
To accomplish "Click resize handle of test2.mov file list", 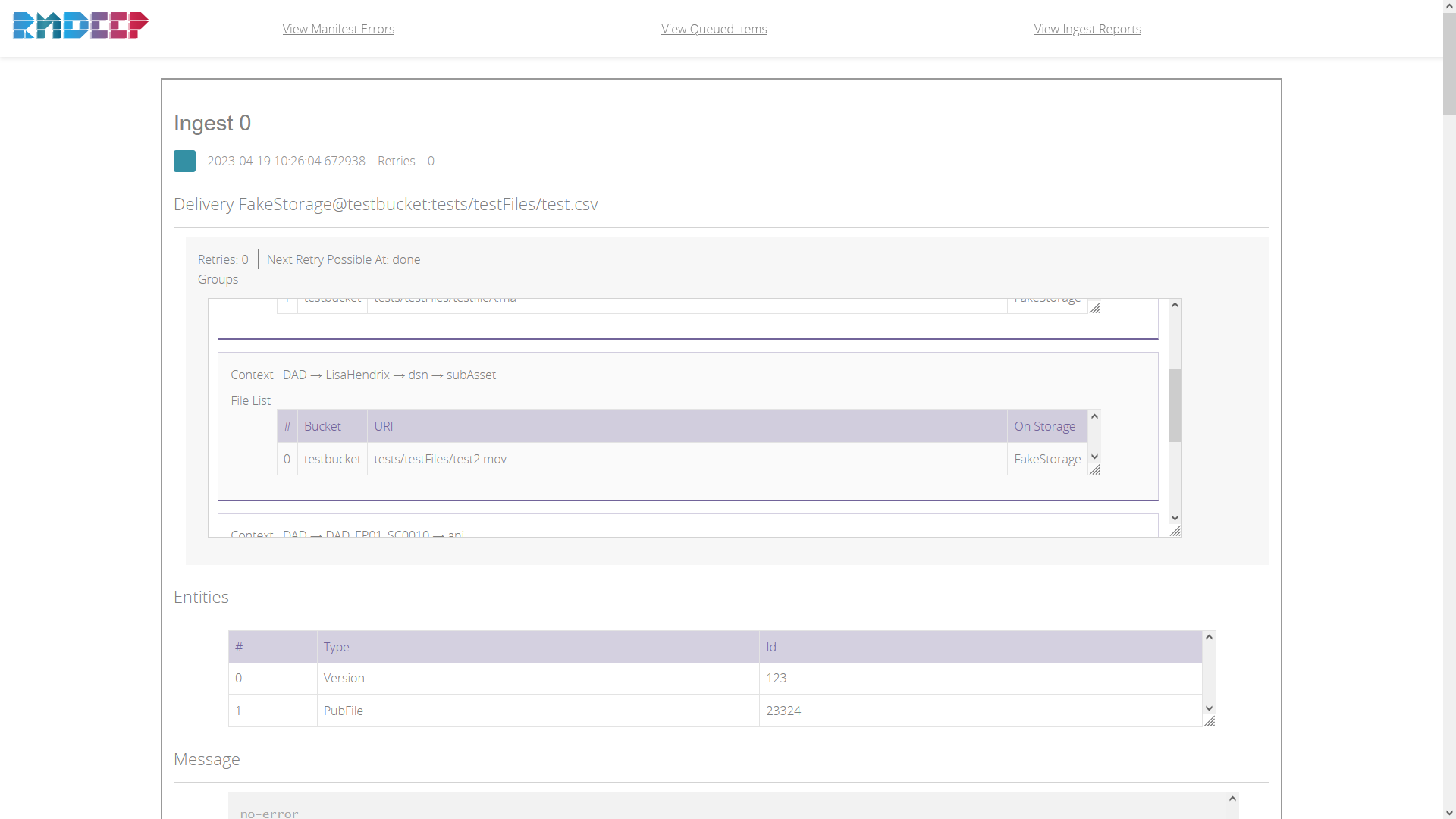I will tap(1095, 469).
